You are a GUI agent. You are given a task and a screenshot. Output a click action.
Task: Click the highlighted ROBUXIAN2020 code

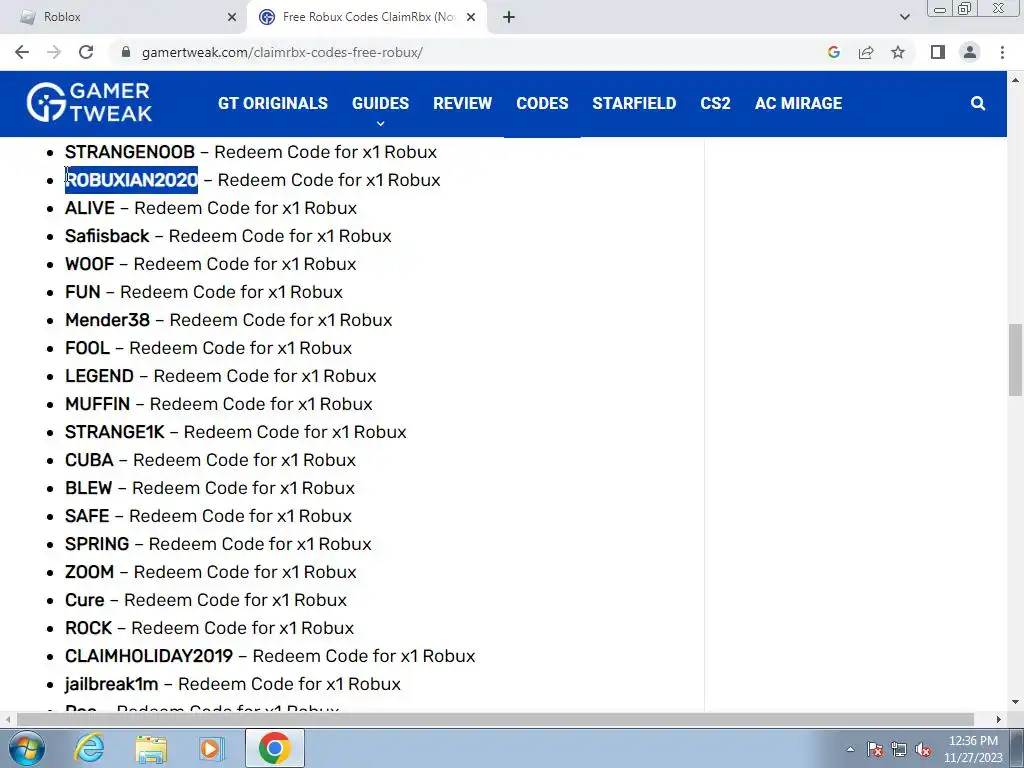click(x=131, y=180)
